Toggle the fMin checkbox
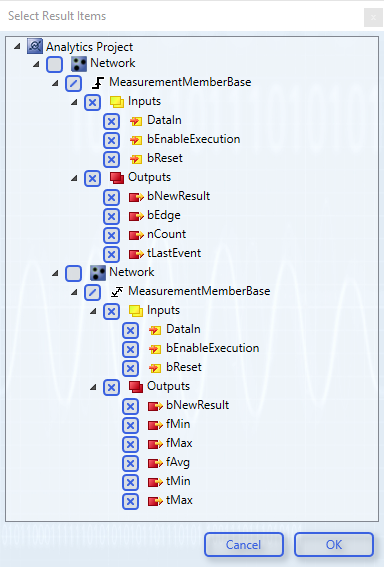 pos(131,425)
